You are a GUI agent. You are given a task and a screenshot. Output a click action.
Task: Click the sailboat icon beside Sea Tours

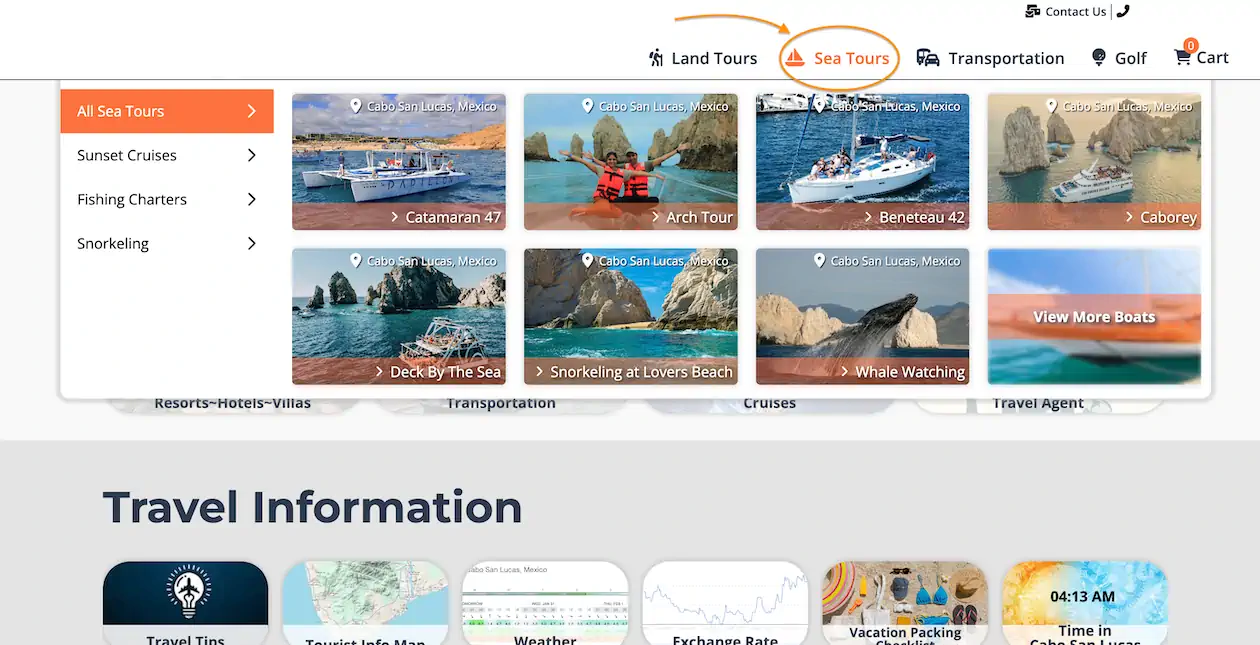794,58
